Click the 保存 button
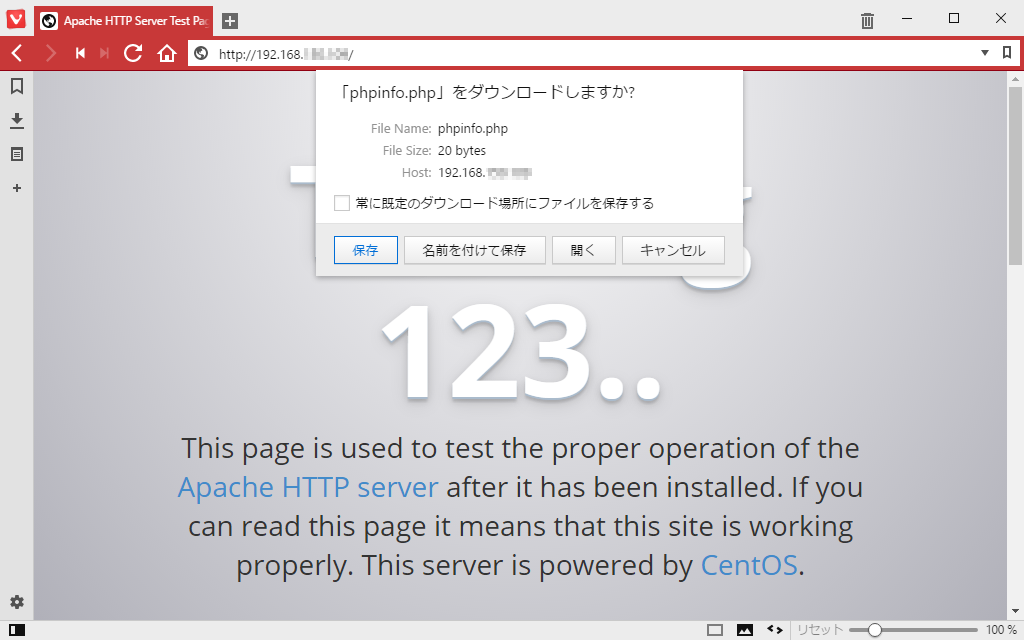1024x640 pixels. (366, 250)
